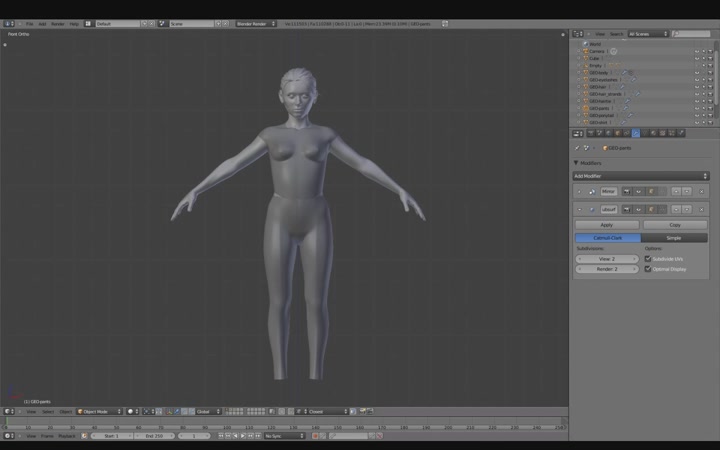720x450 pixels.
Task: Move the Subsurf modifier down
Action: tap(686, 209)
